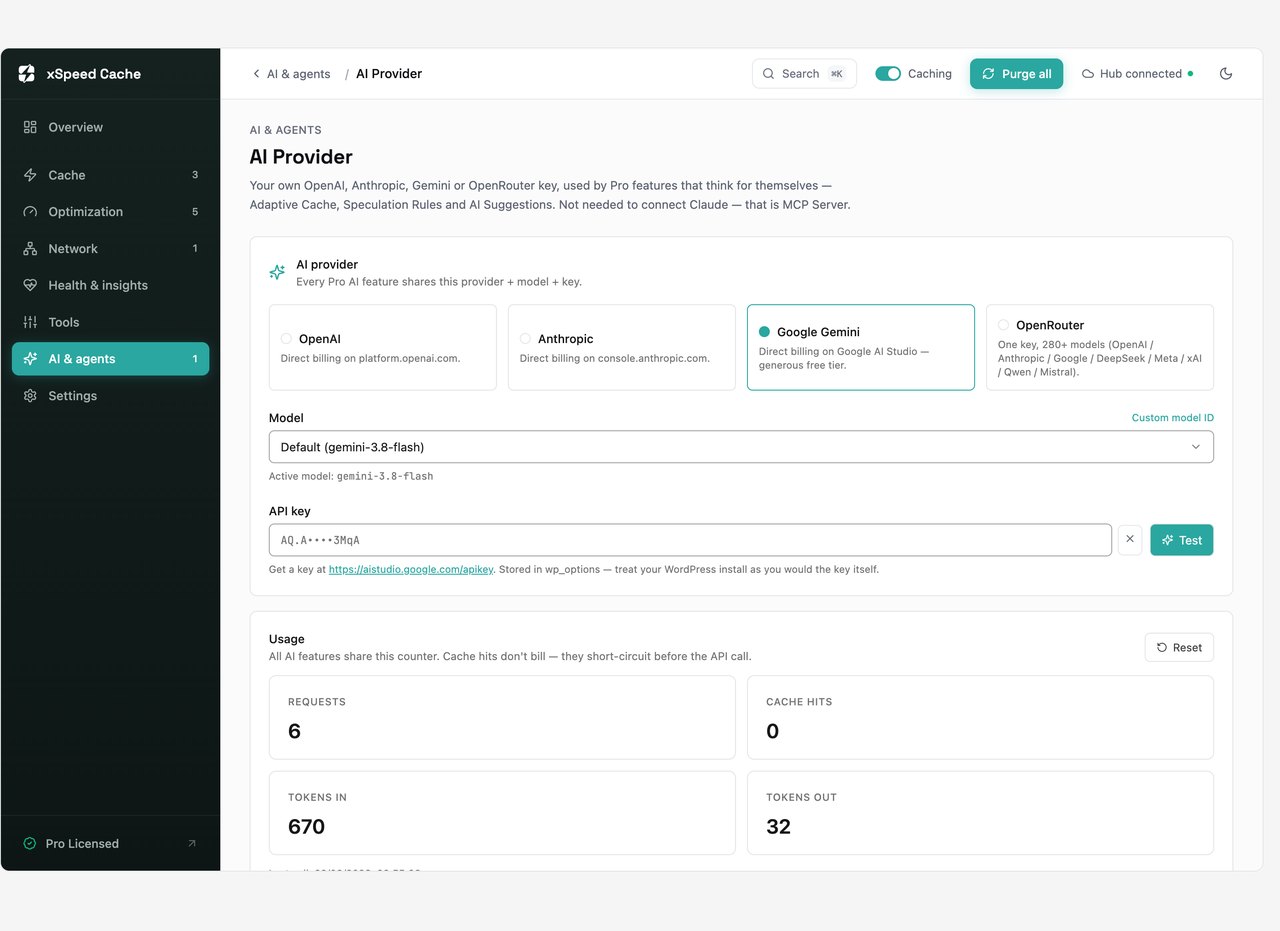The height and width of the screenshot is (931, 1280).
Task: Click the Hub connected status
Action: click(x=1137, y=74)
